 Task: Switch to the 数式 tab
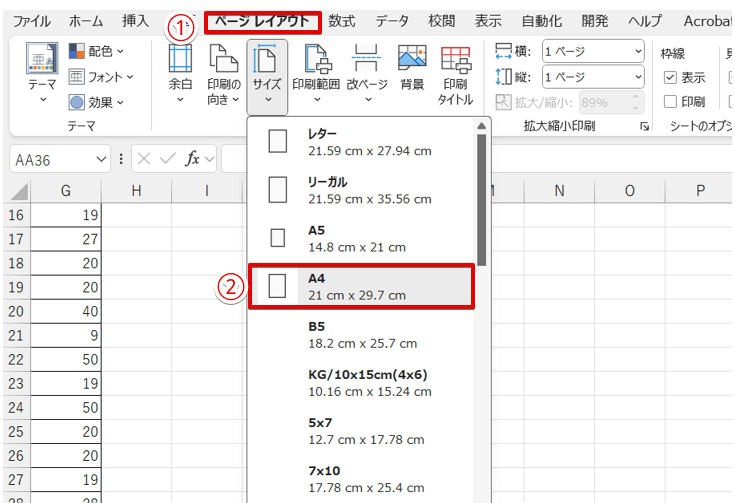(x=341, y=21)
